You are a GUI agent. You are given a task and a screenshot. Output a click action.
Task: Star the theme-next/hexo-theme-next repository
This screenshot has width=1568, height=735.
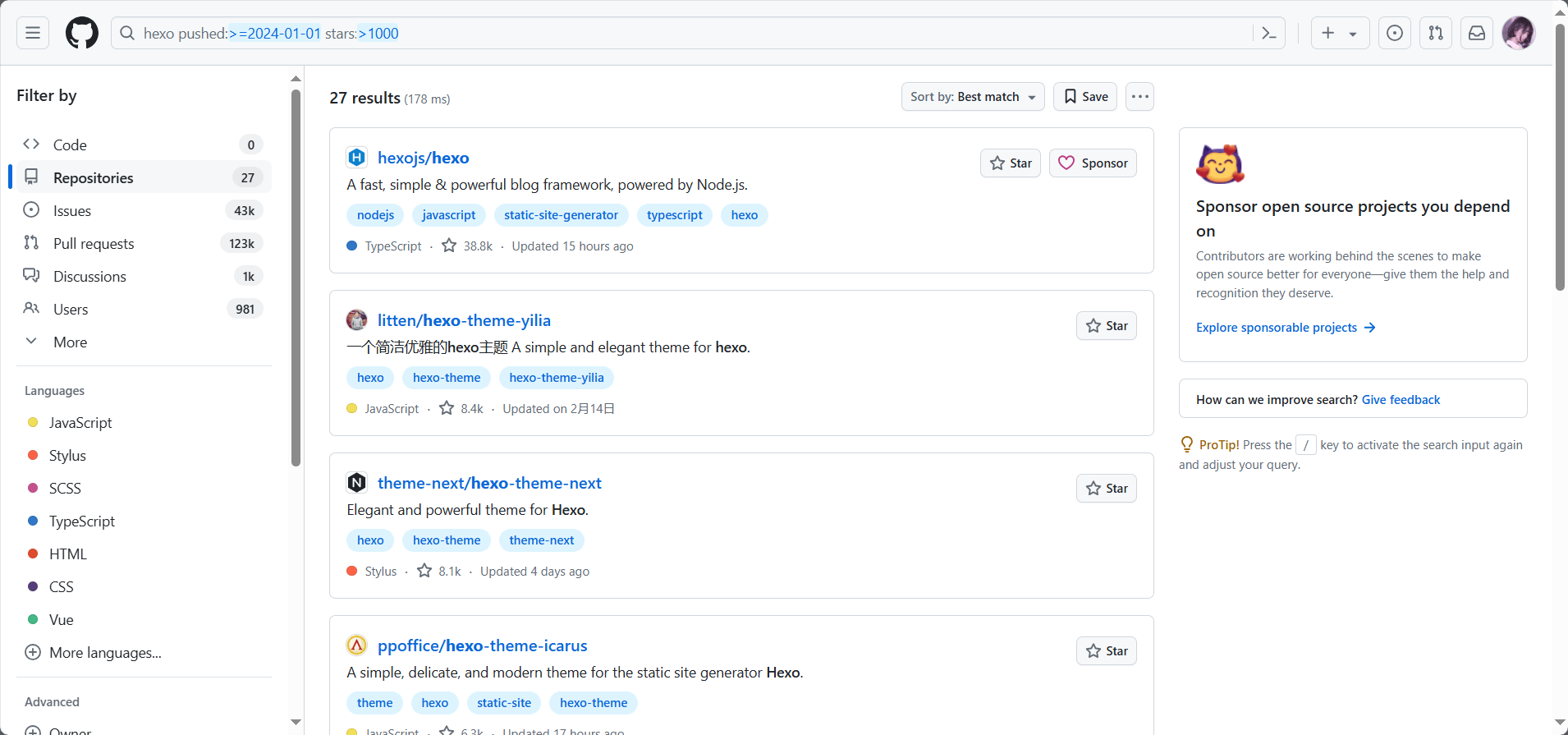click(x=1106, y=489)
